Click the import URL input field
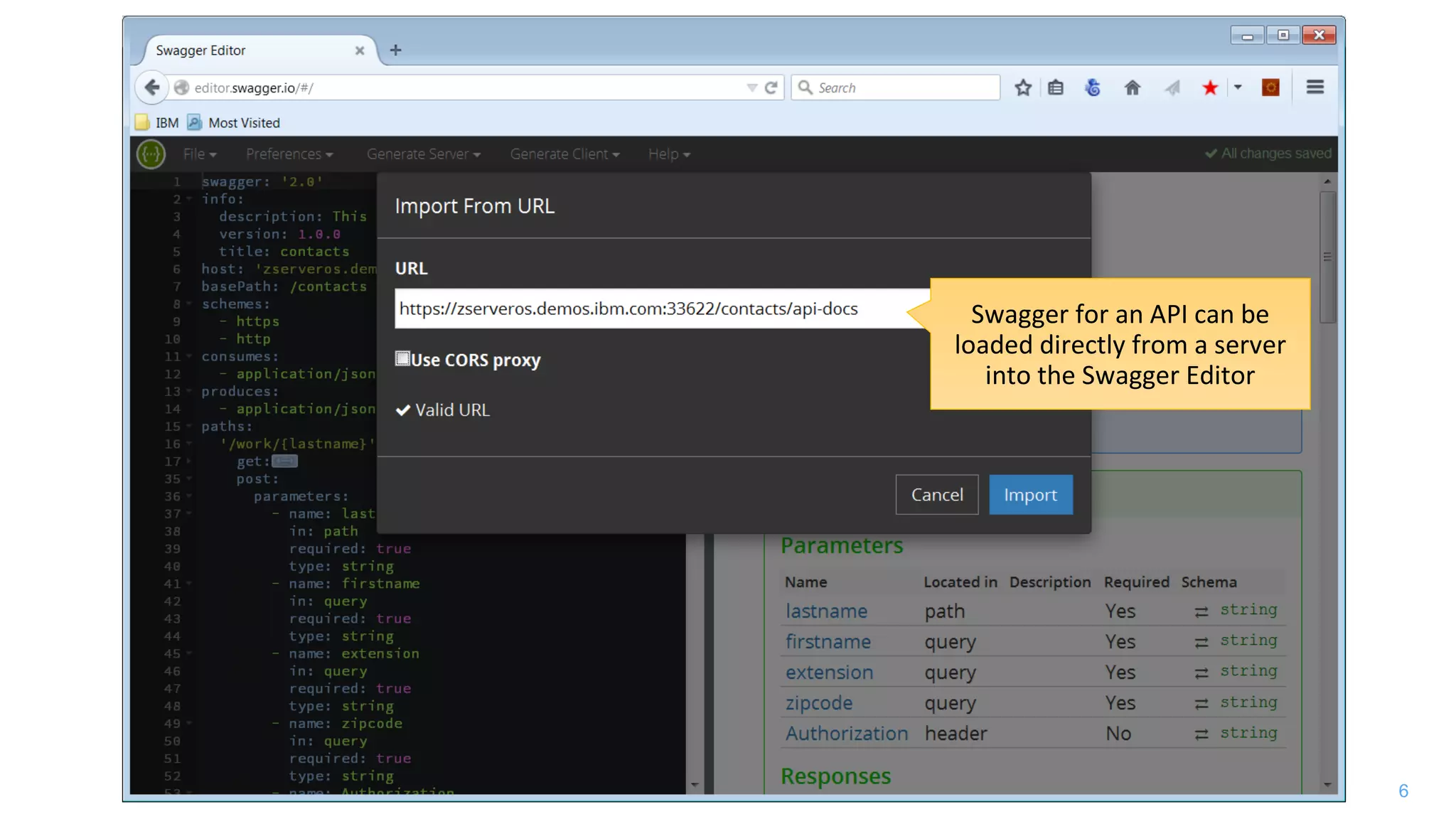The height and width of the screenshot is (819, 1456). [662, 309]
